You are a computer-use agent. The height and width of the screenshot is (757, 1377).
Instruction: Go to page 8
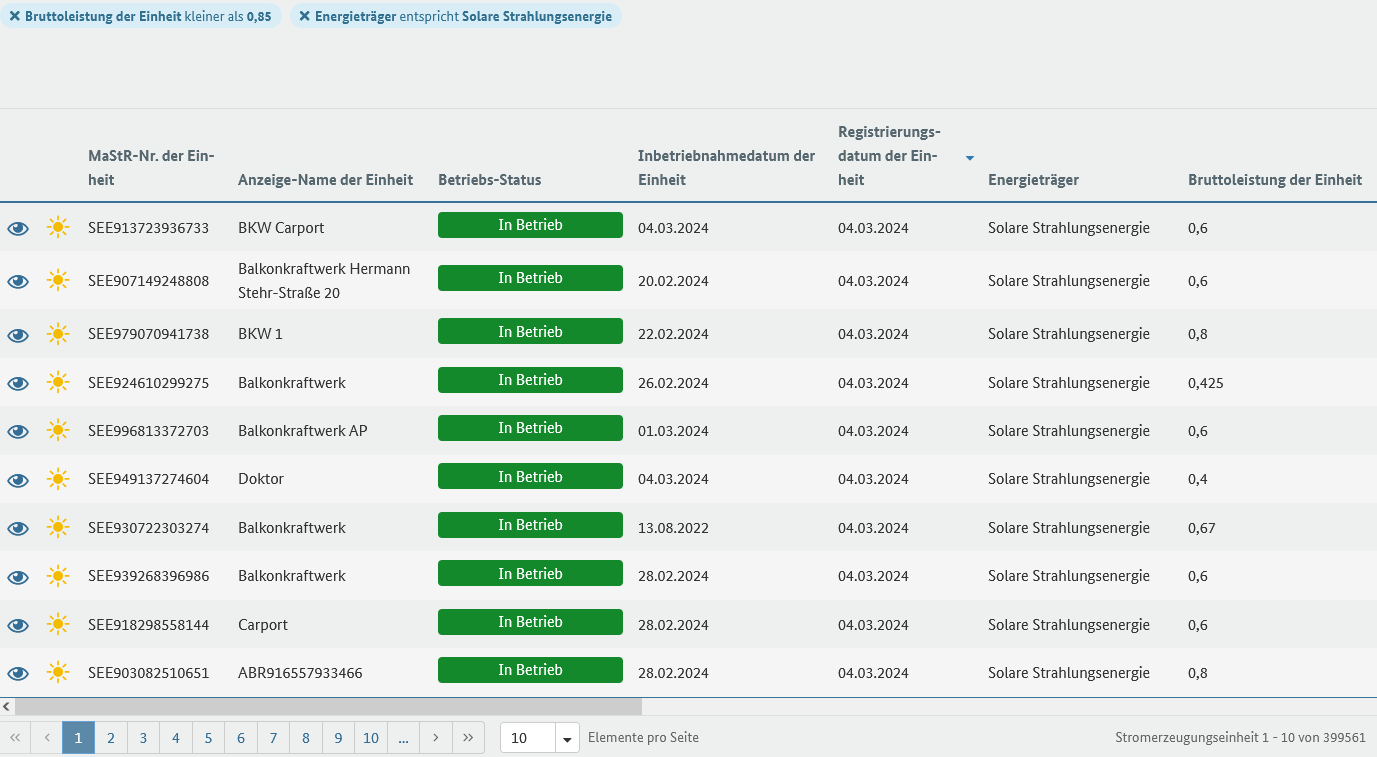pyautogui.click(x=306, y=738)
